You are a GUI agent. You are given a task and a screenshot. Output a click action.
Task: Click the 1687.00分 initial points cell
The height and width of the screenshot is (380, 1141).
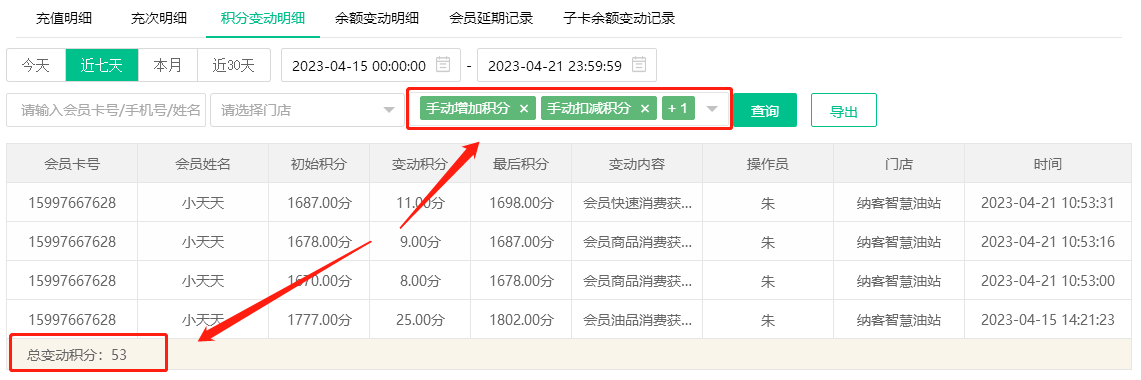[x=319, y=202]
